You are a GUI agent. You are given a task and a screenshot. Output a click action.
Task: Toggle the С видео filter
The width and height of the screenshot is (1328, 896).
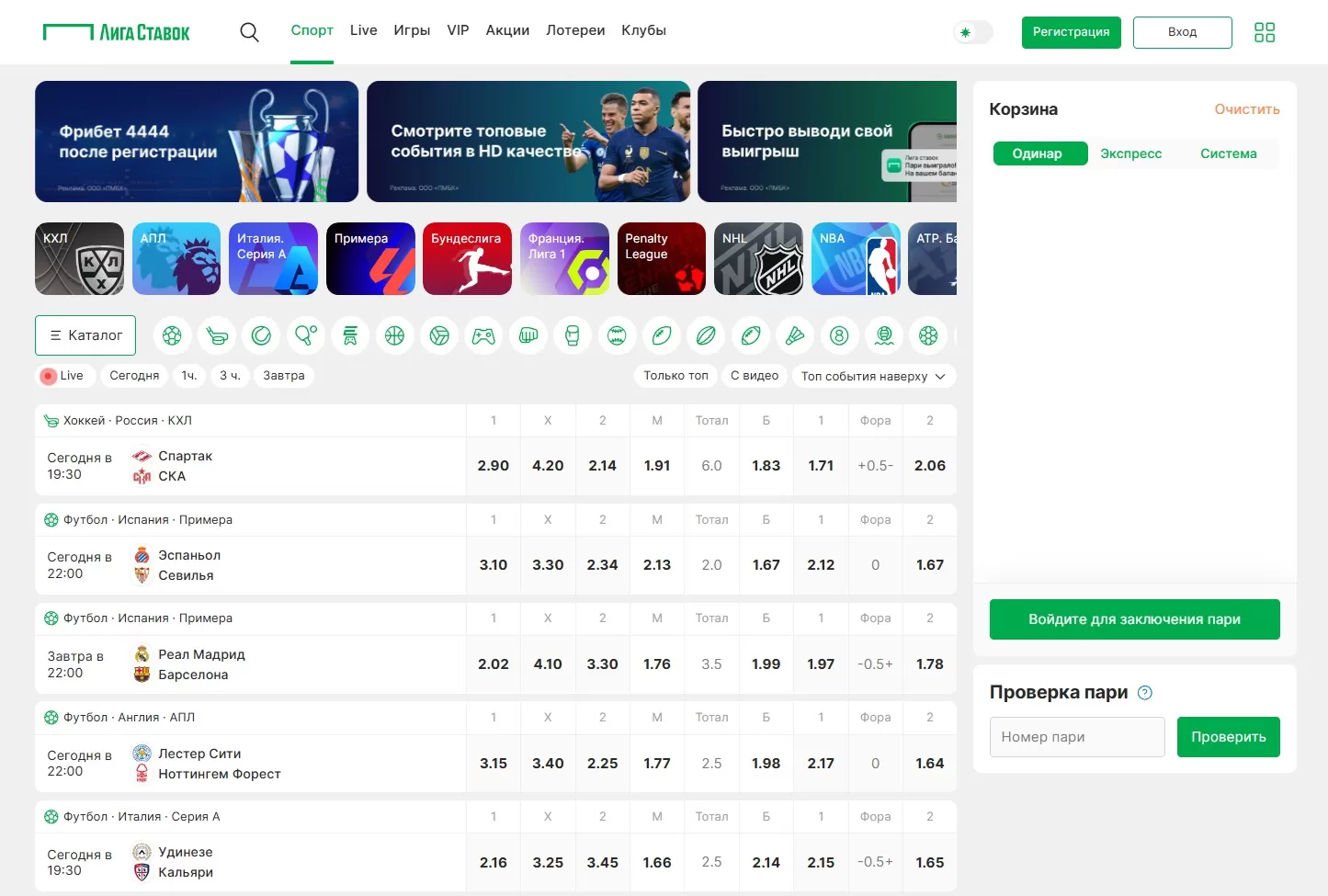tap(754, 376)
